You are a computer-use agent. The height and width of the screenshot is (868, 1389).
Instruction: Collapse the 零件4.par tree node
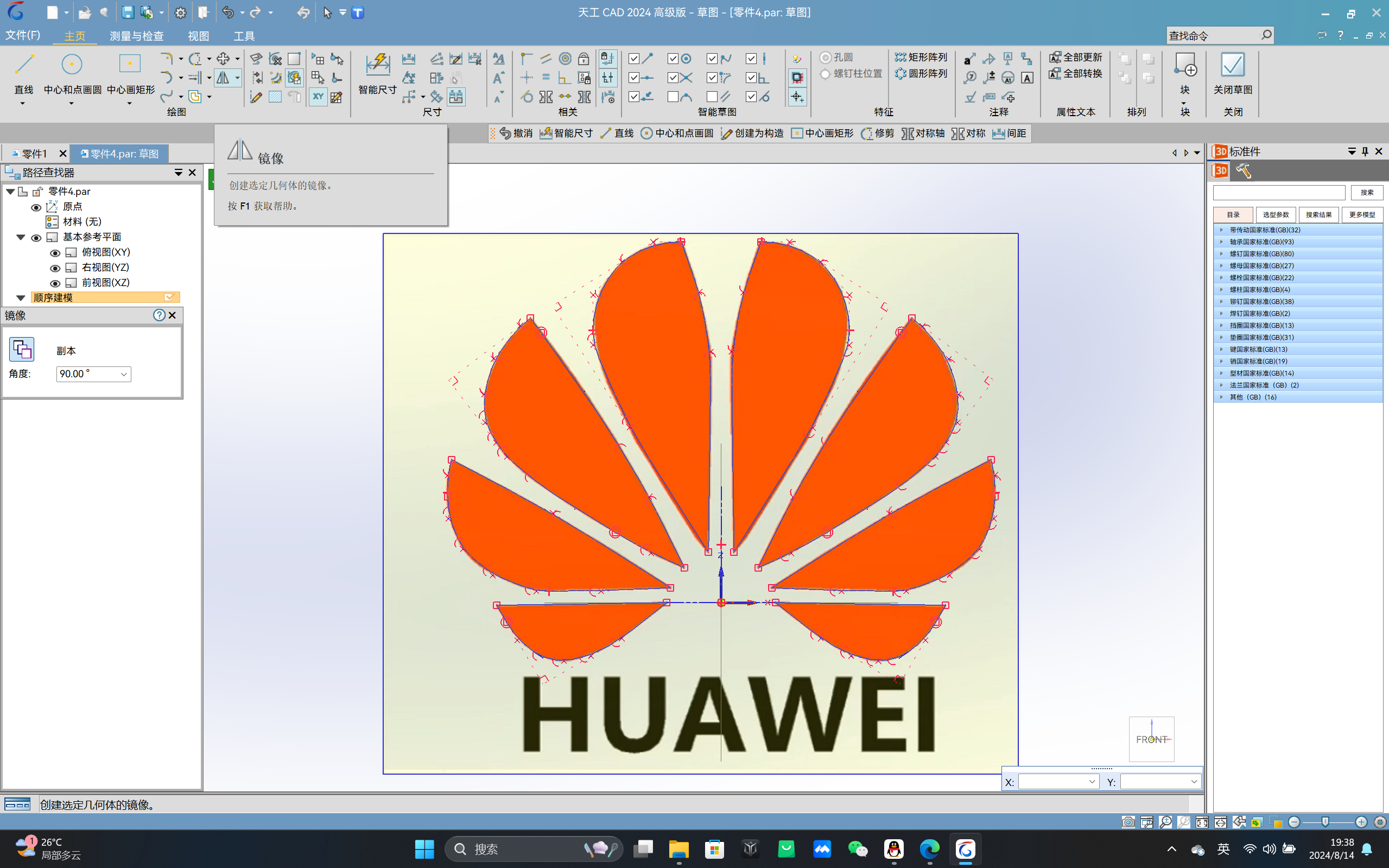pyautogui.click(x=10, y=192)
